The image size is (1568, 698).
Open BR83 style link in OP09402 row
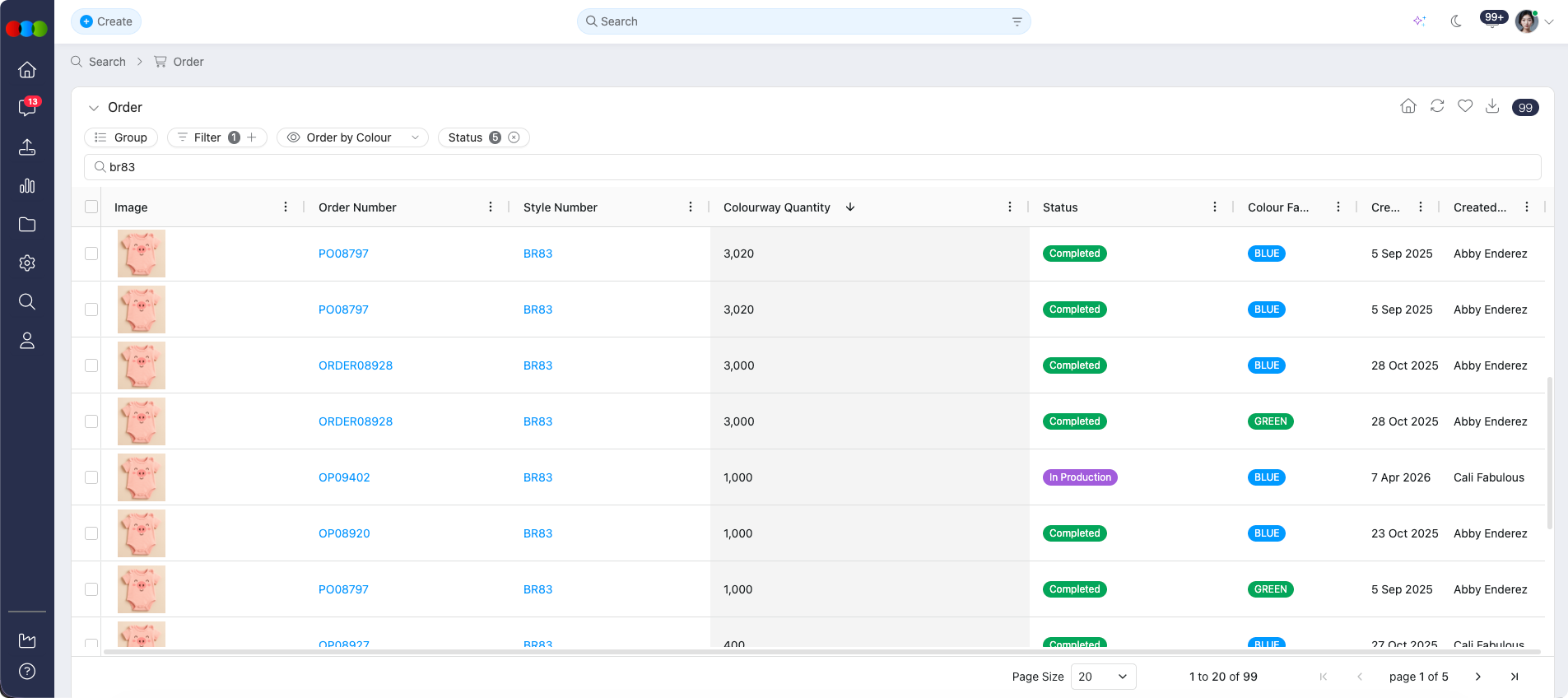click(x=537, y=477)
